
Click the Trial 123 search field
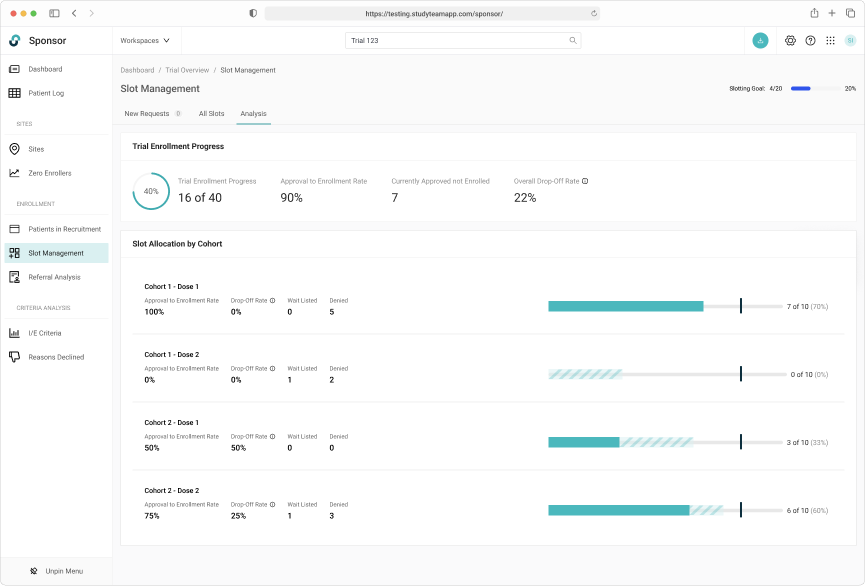pos(463,40)
